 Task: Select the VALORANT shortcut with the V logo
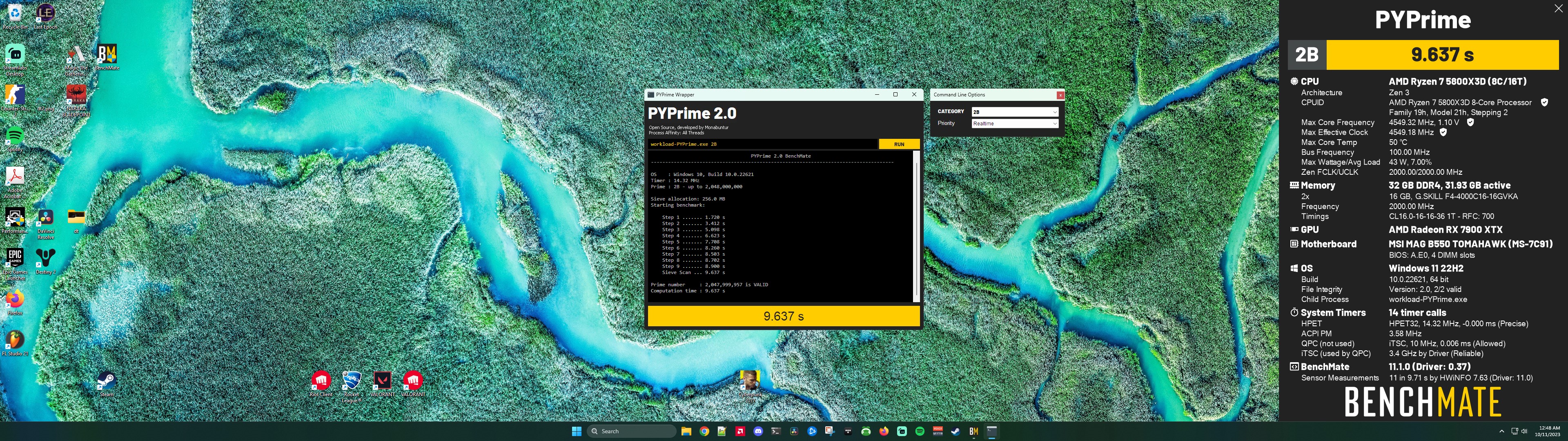coord(382,384)
